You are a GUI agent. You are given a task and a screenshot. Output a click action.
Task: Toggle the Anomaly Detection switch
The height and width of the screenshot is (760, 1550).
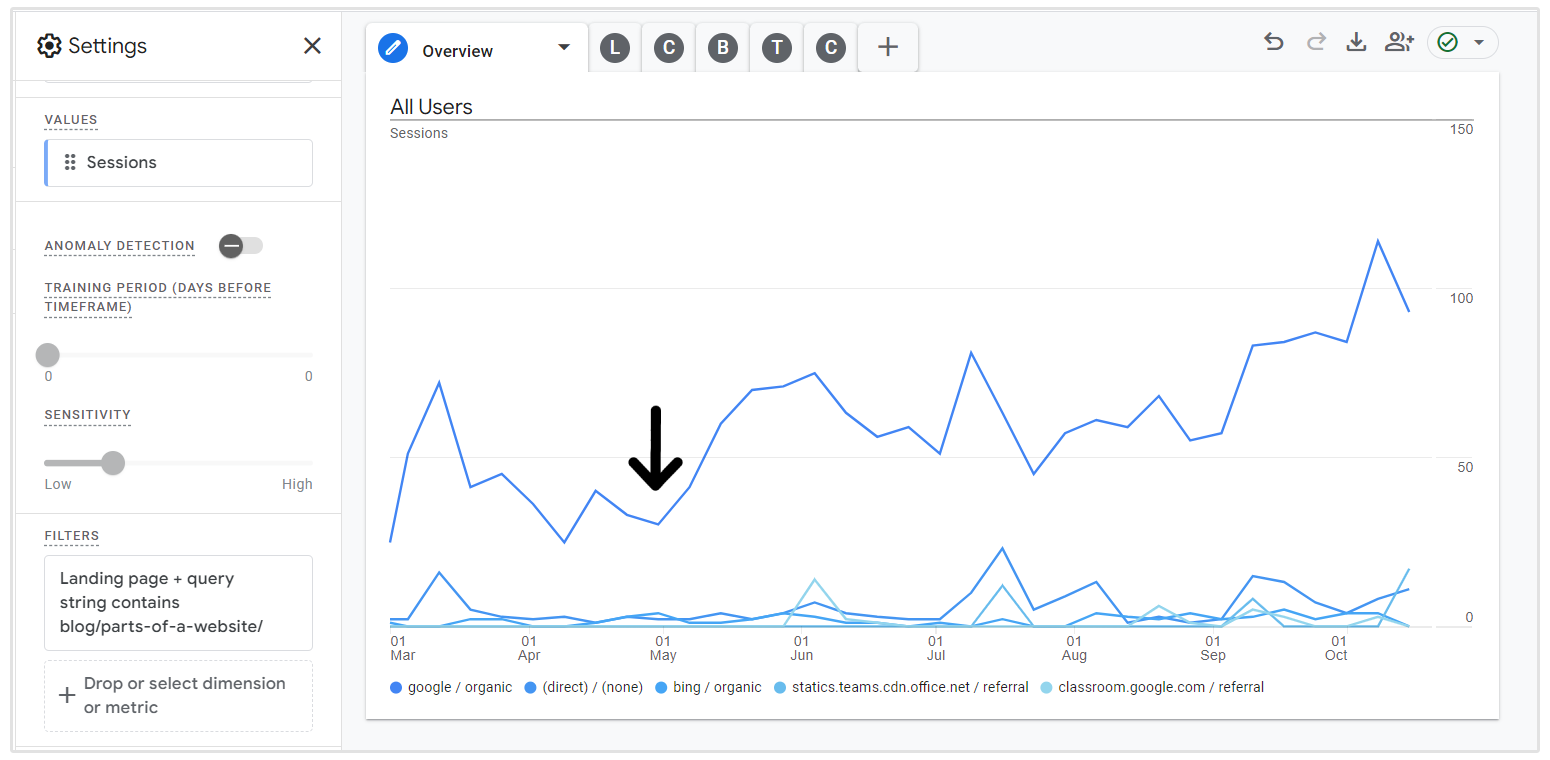coord(241,246)
